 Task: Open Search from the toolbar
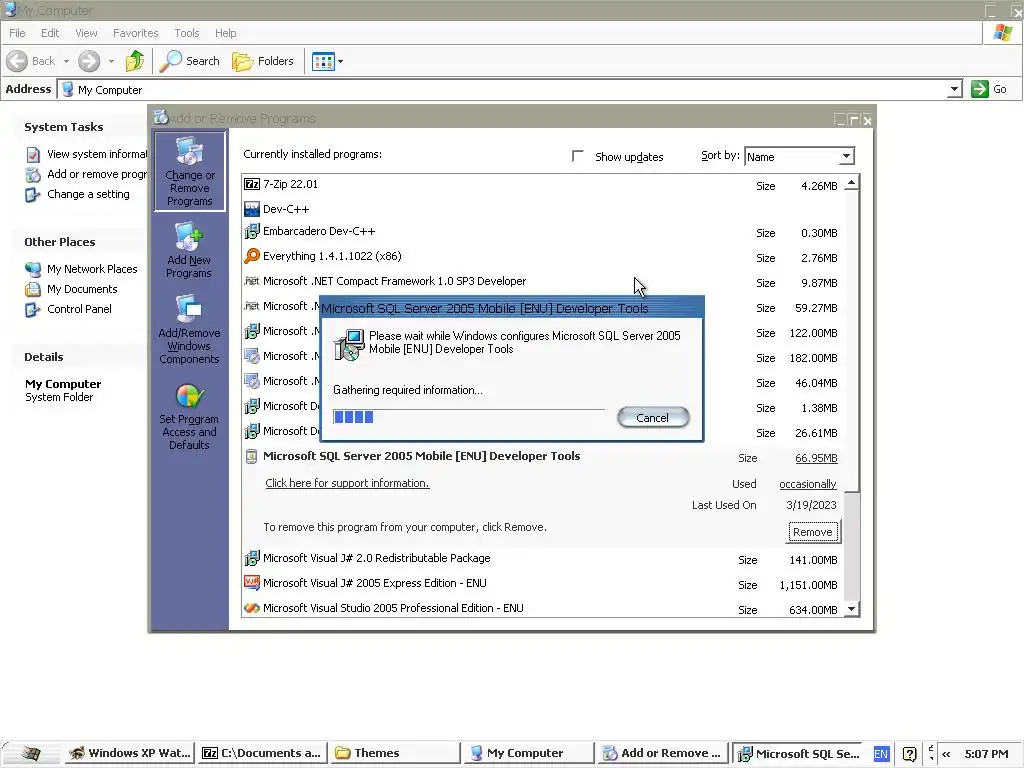[190, 61]
